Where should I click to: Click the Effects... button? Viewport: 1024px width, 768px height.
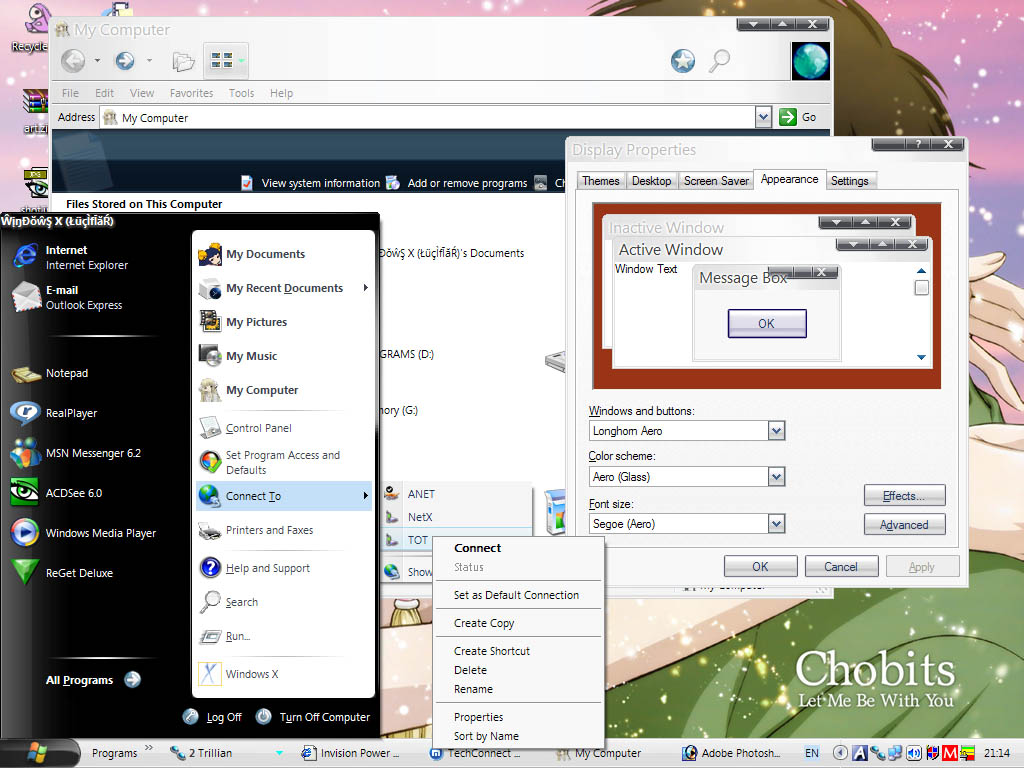click(904, 495)
